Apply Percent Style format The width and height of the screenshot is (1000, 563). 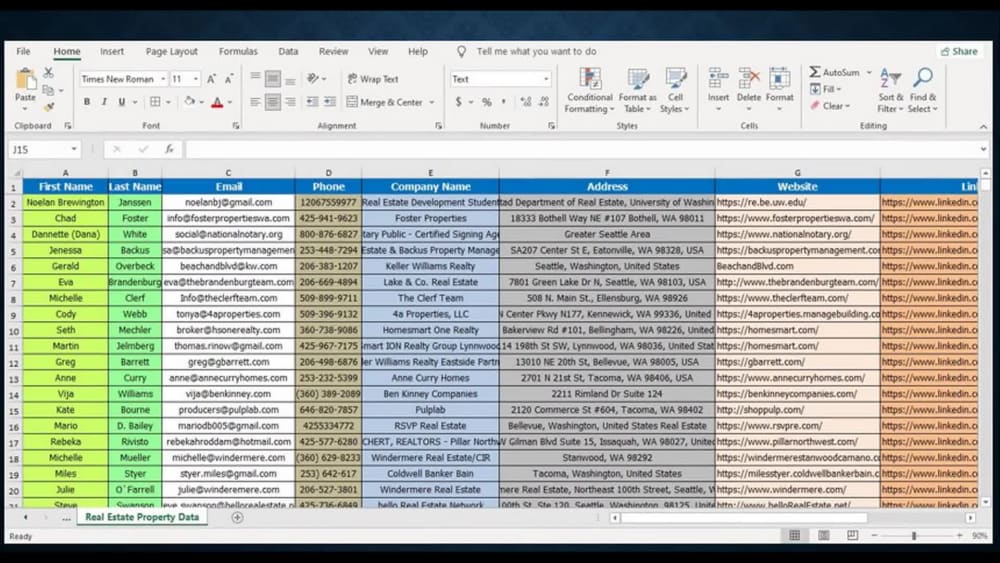pyautogui.click(x=487, y=102)
